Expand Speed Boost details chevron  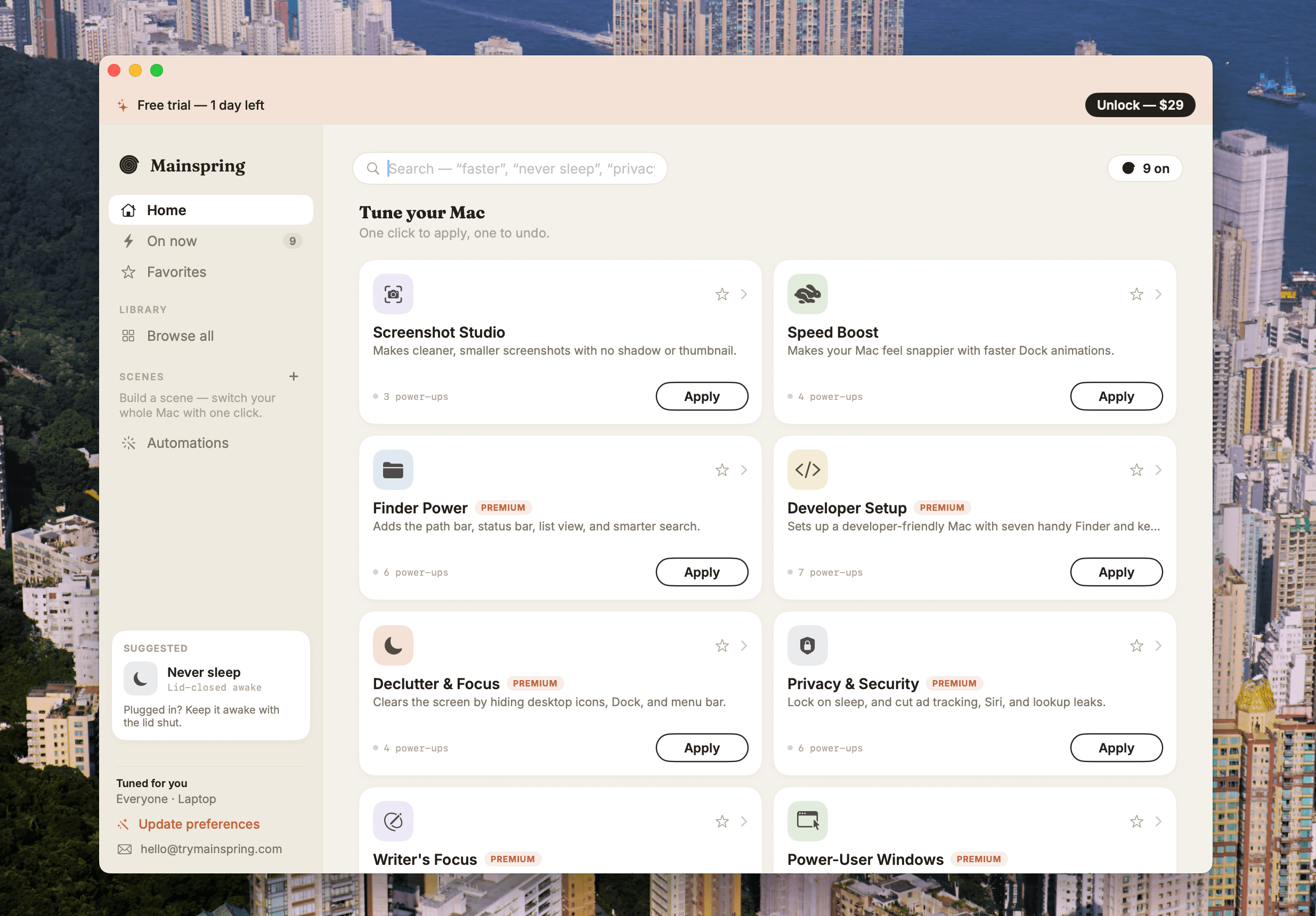[x=1158, y=295]
